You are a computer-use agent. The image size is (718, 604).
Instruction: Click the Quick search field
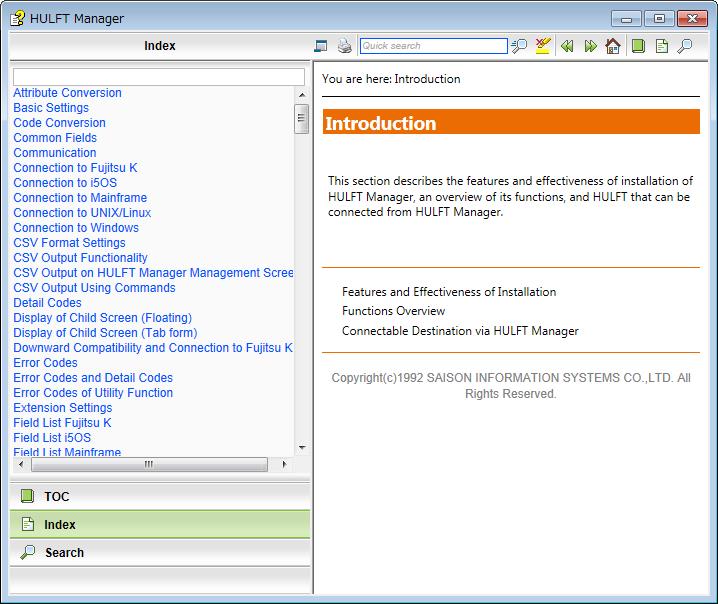[x=434, y=46]
